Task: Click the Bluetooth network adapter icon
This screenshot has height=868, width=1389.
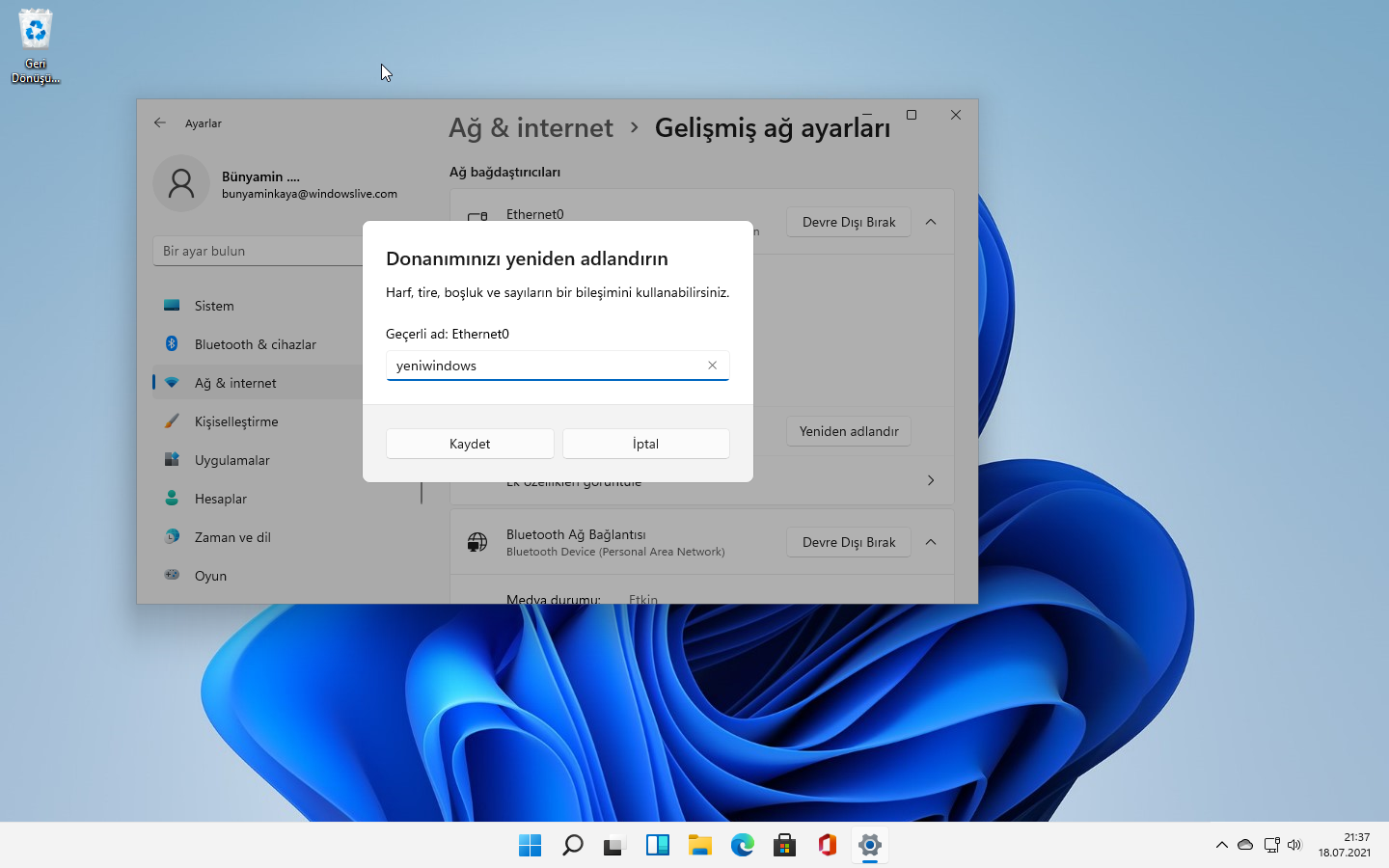Action: (477, 542)
